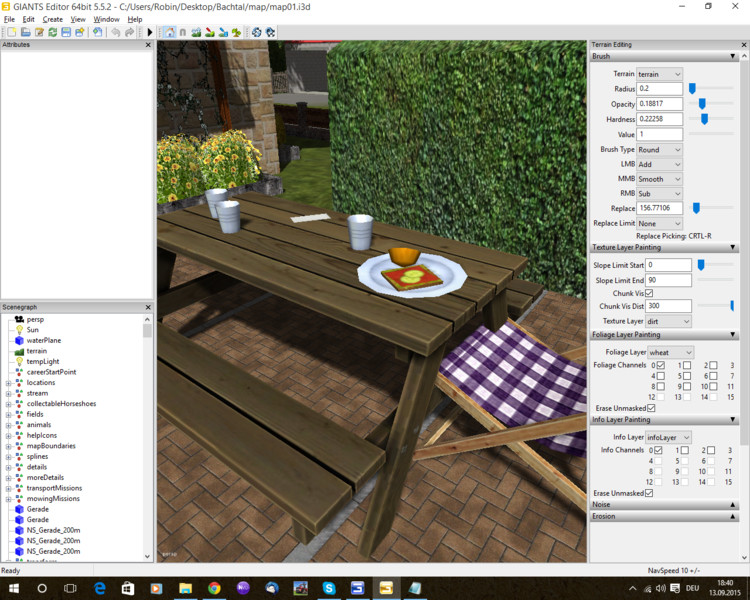
Task: Click the green Reload arrows icon
Action: (52, 32)
